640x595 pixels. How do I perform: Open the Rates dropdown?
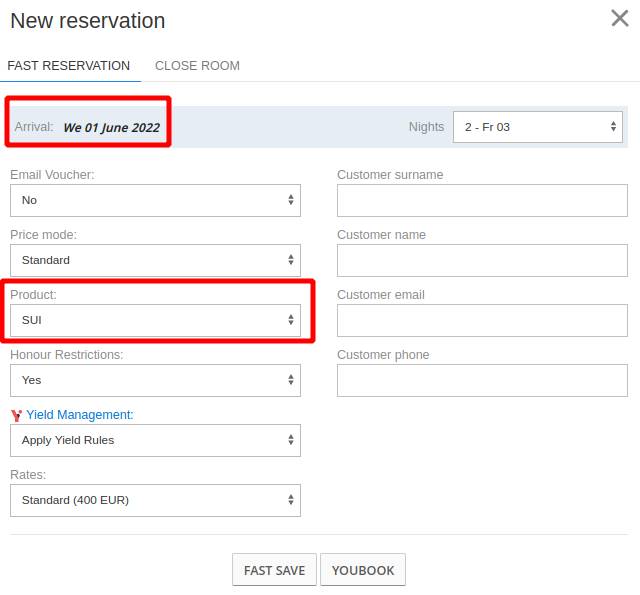(x=155, y=500)
